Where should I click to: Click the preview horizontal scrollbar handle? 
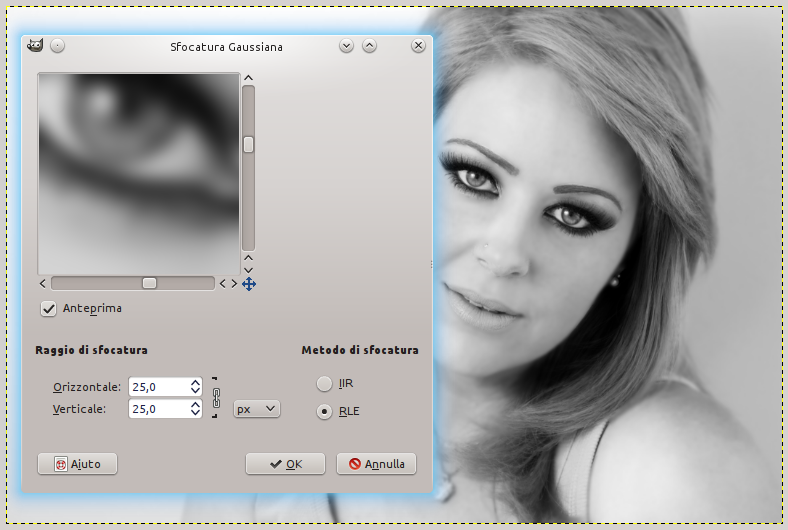click(x=149, y=283)
